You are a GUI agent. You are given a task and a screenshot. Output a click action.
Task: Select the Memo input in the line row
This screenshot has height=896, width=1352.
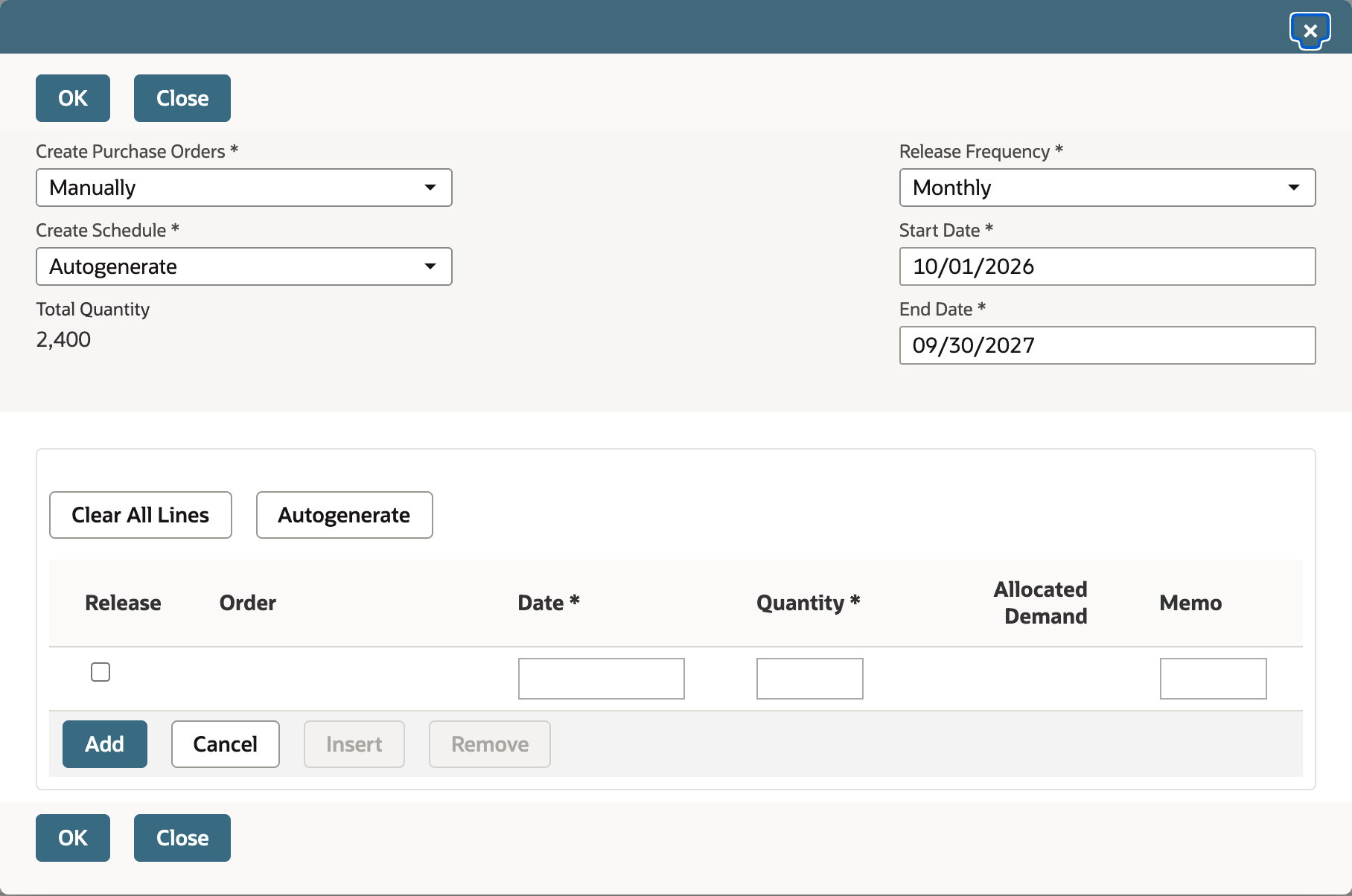coord(1214,679)
